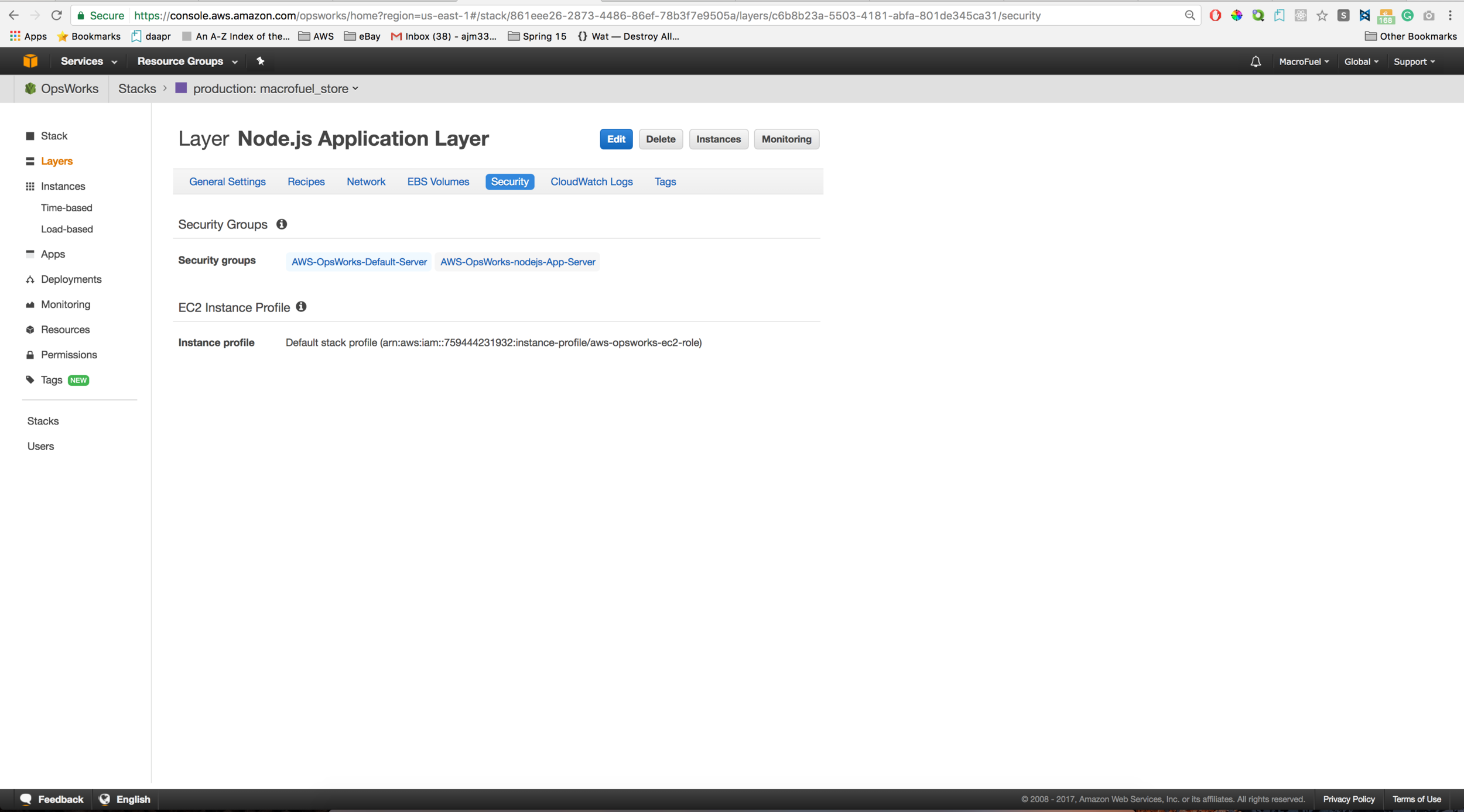
Task: Open the Resource Groups dropdown
Action: (x=187, y=61)
